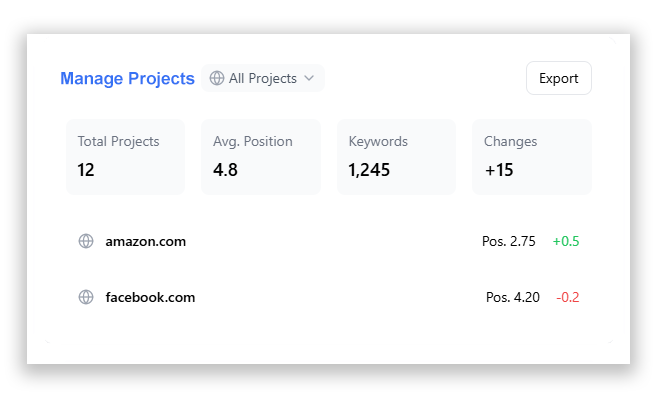
Task: Select the amazon.com project row
Action: [x=328, y=241]
